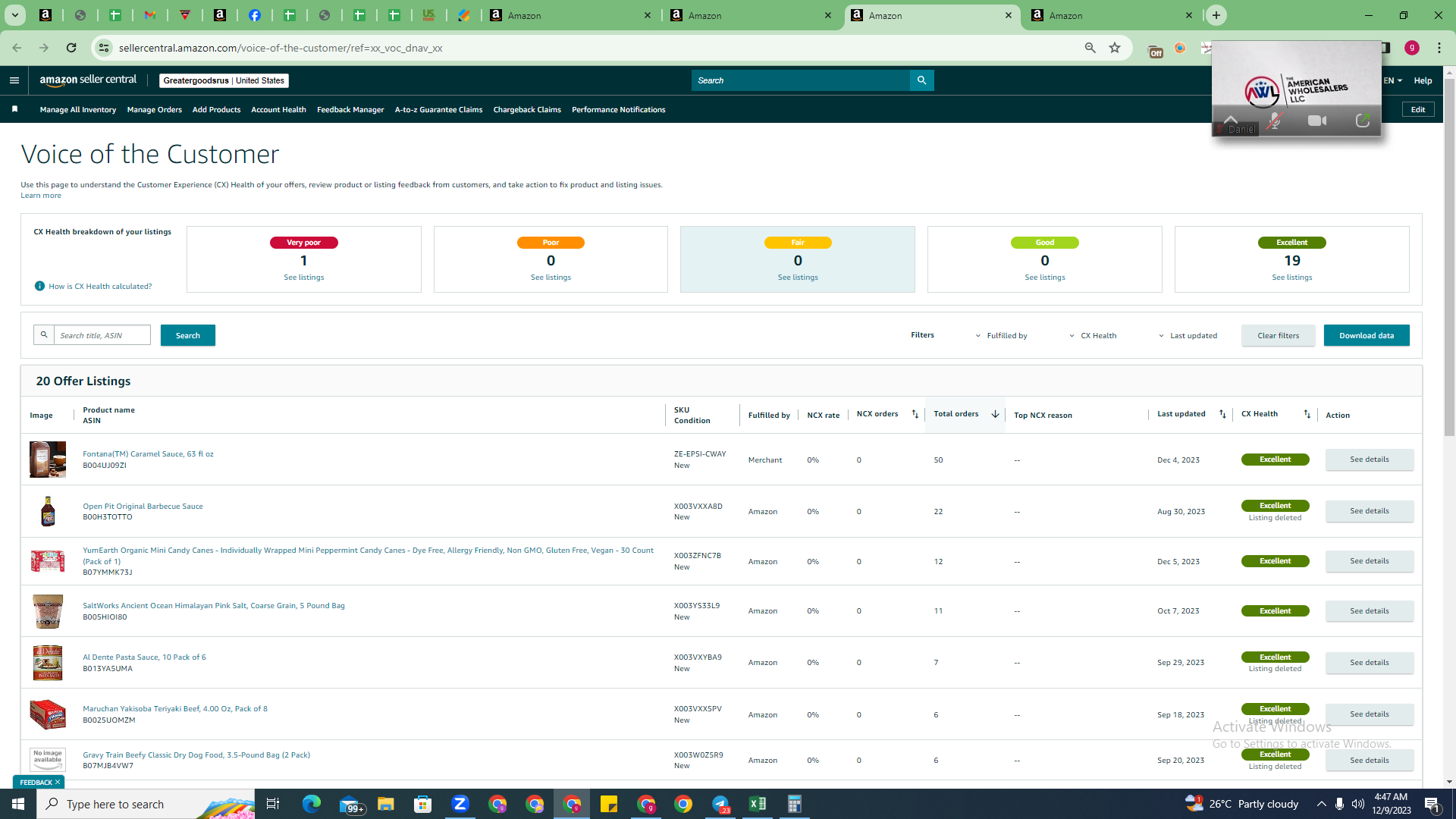Open Performance Notifications menu item
This screenshot has width=1456, height=819.
619,109
